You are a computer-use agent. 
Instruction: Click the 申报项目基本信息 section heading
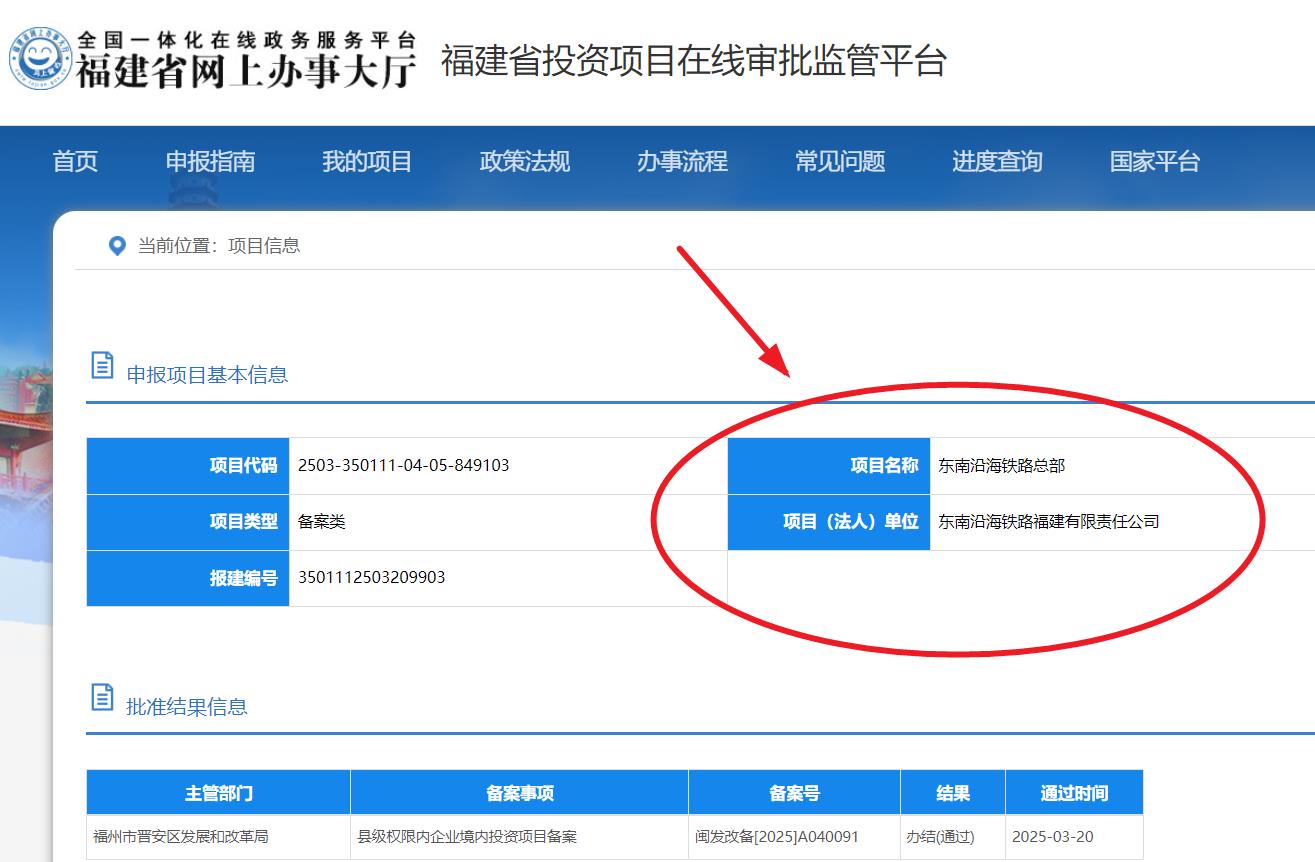pos(207,375)
